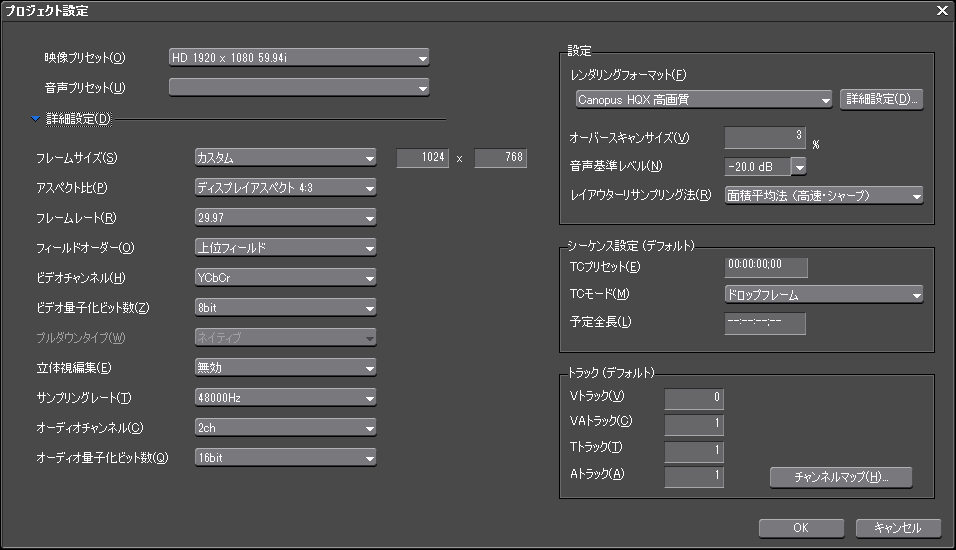Open チャンネルマップ(H)... button
The height and width of the screenshot is (550, 956).
coord(841,477)
